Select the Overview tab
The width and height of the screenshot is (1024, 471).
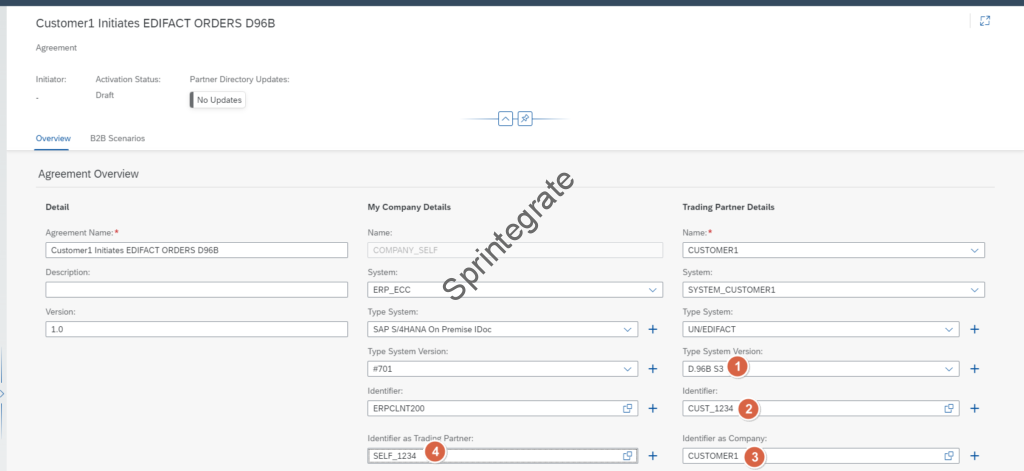(53, 138)
